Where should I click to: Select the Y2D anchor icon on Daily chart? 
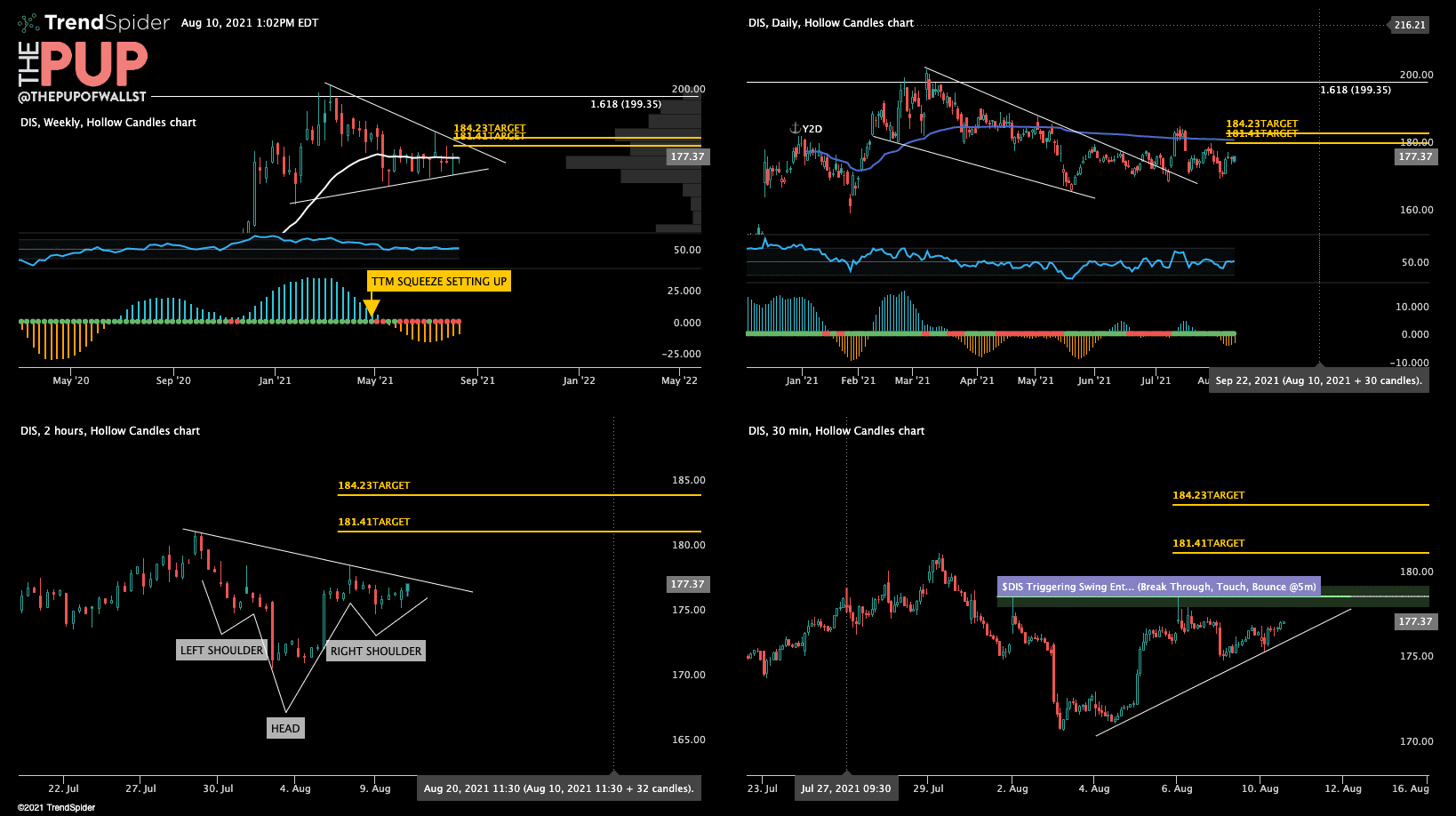(794, 128)
